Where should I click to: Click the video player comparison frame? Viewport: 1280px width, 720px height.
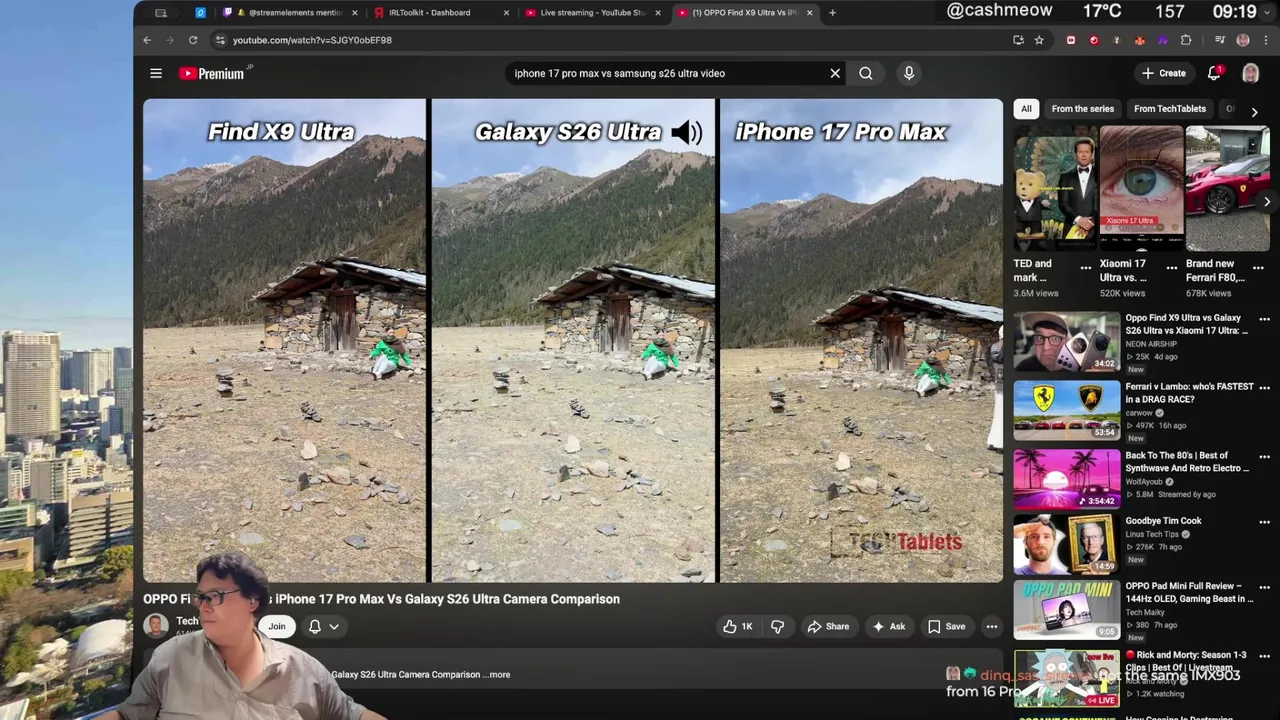573,340
